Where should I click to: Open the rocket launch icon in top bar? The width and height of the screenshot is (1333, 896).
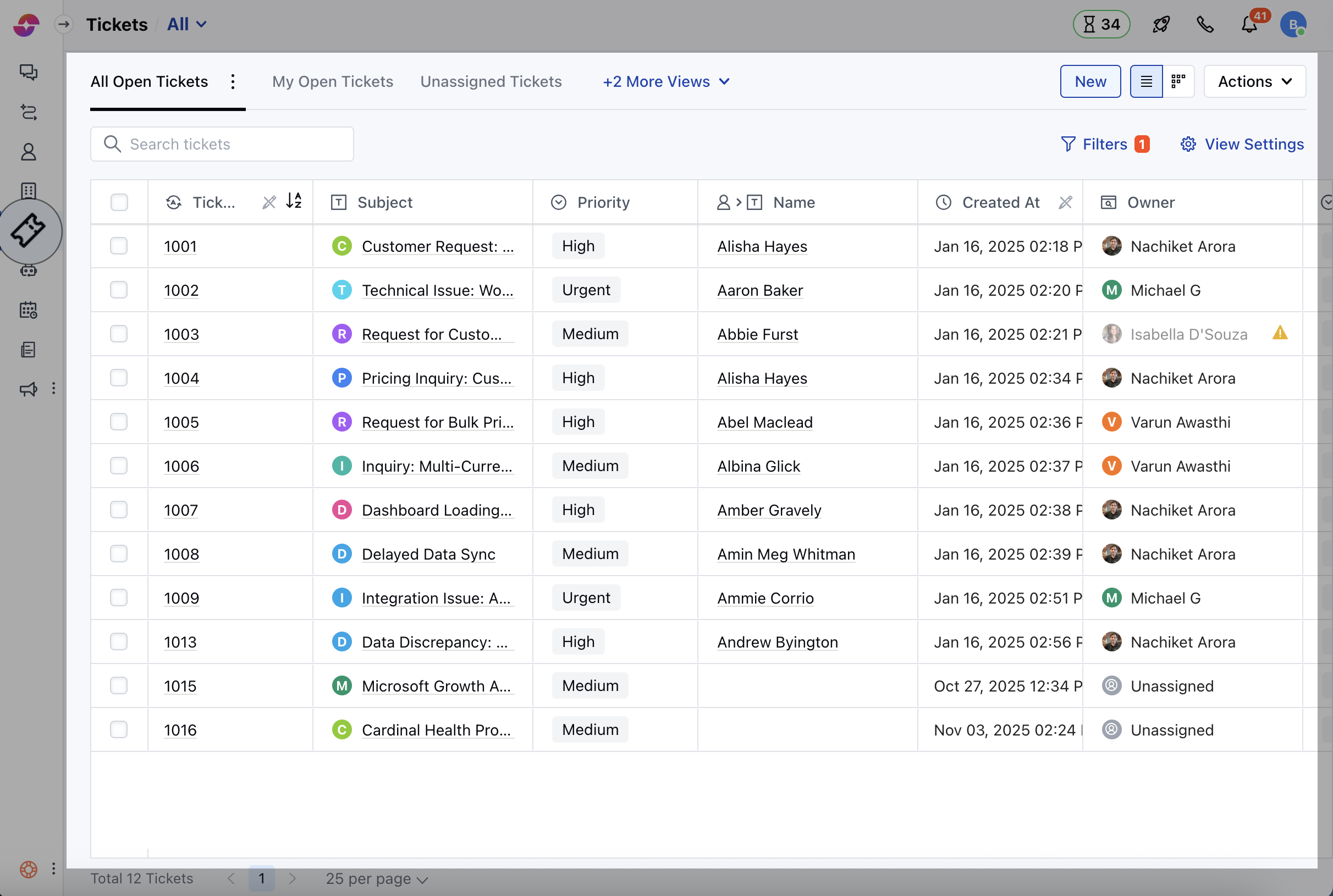click(1161, 25)
